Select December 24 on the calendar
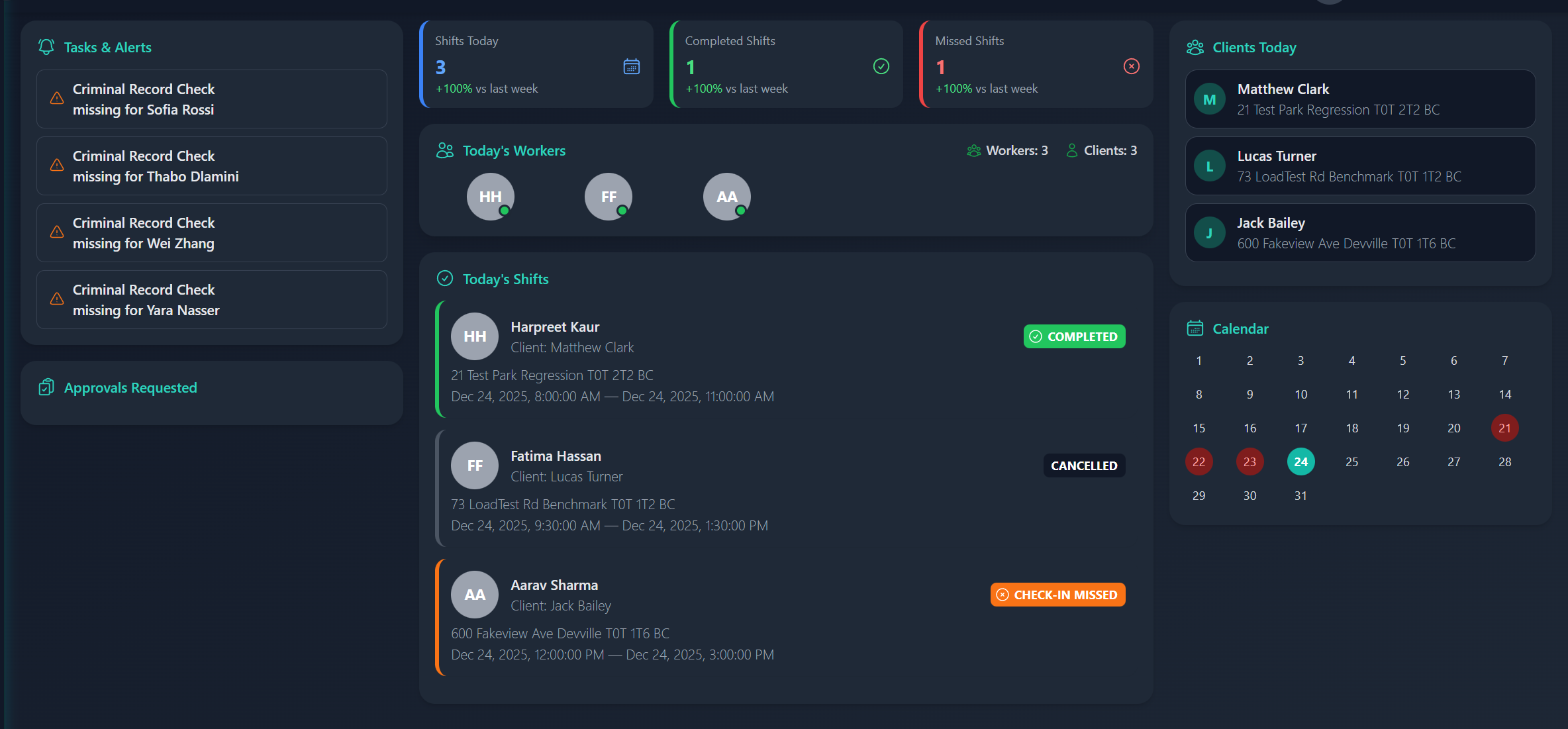This screenshot has width=1568, height=729. point(1300,462)
